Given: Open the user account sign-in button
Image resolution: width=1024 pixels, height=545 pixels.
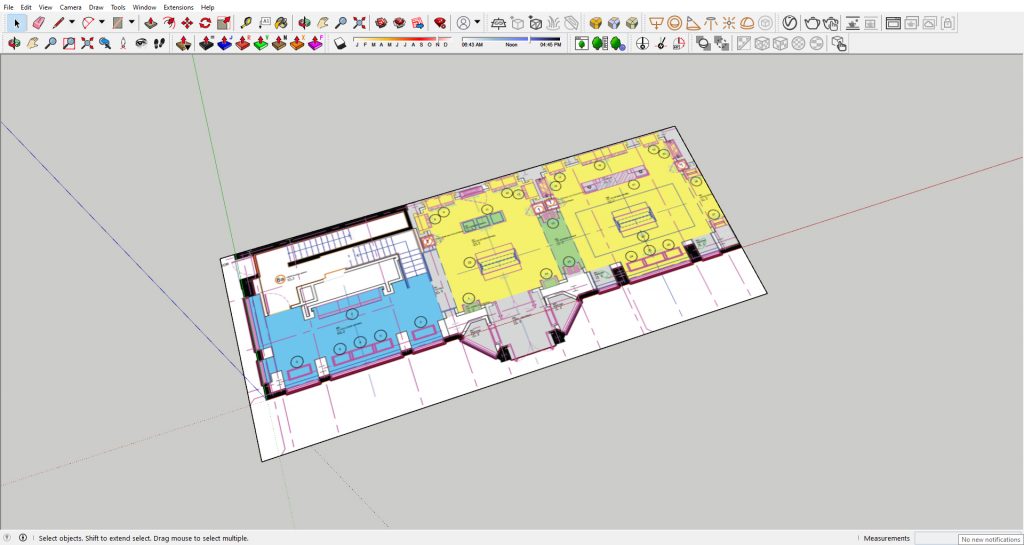Looking at the screenshot, I should tap(463, 22).
